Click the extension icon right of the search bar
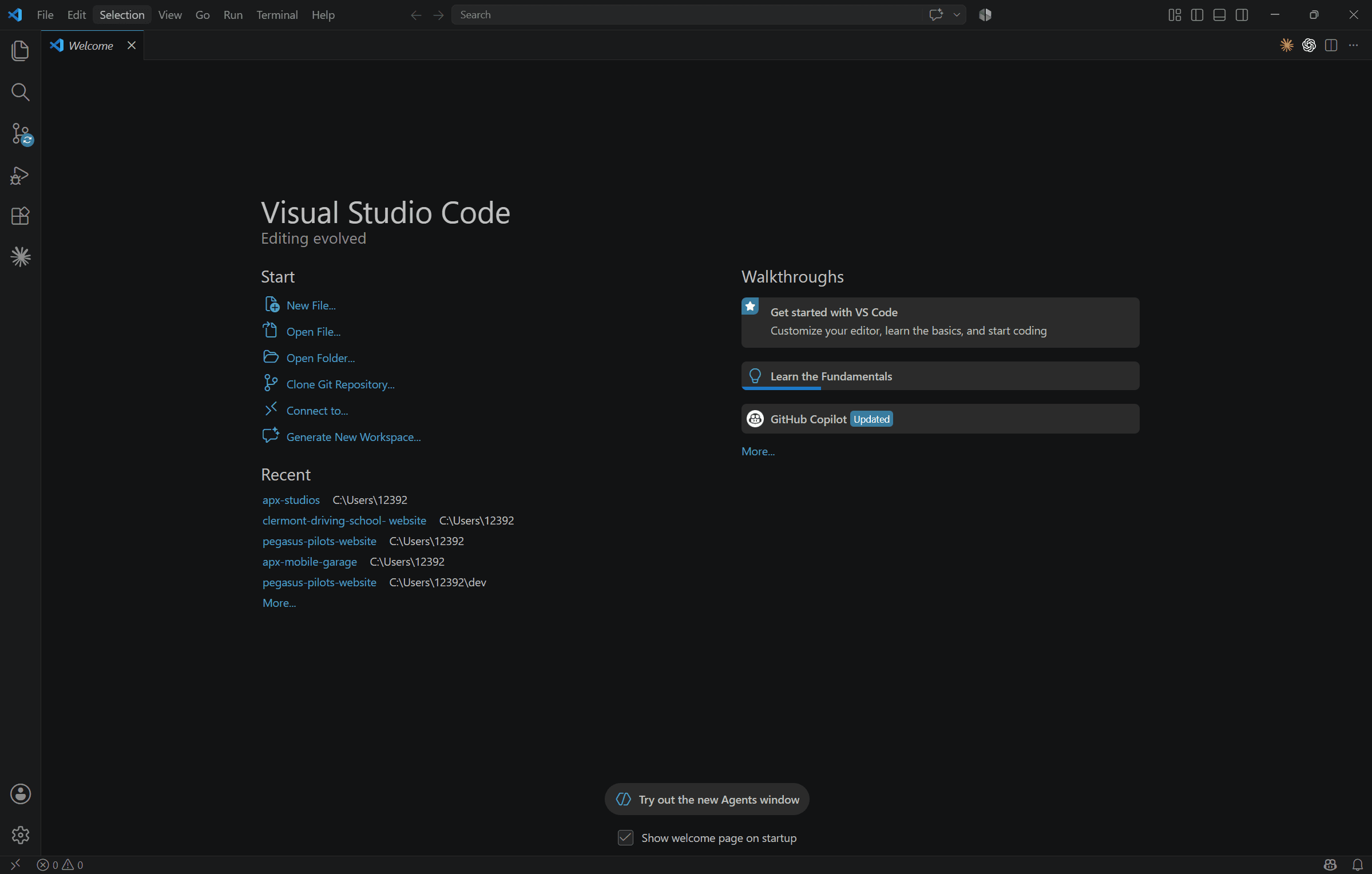1372x874 pixels. coord(985,15)
